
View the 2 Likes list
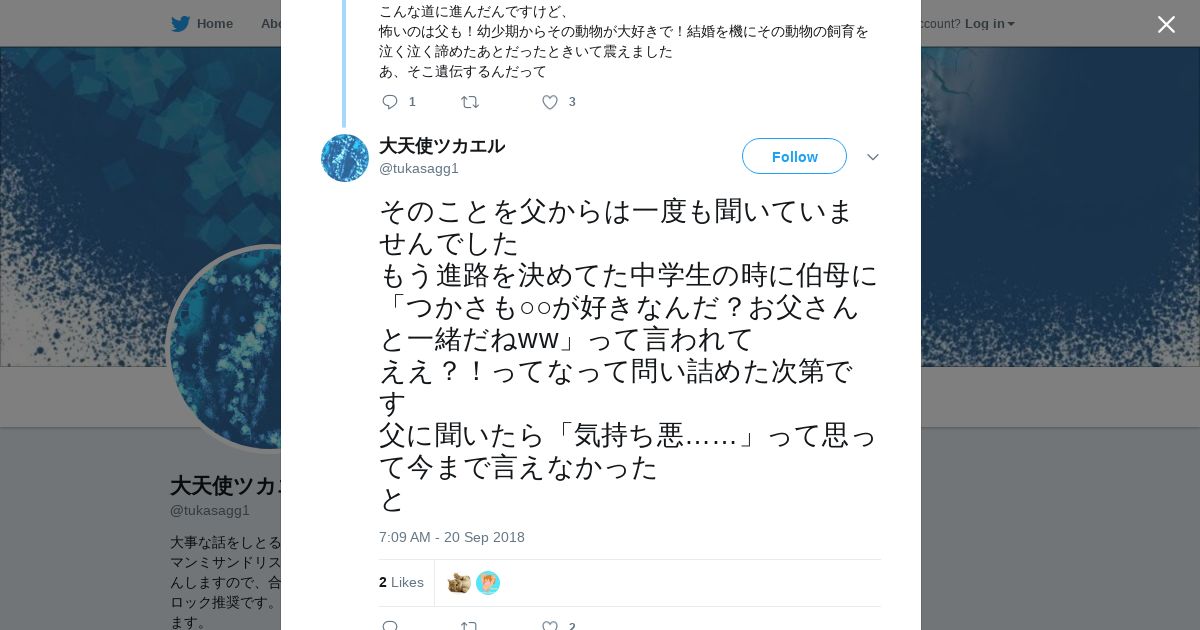point(401,583)
